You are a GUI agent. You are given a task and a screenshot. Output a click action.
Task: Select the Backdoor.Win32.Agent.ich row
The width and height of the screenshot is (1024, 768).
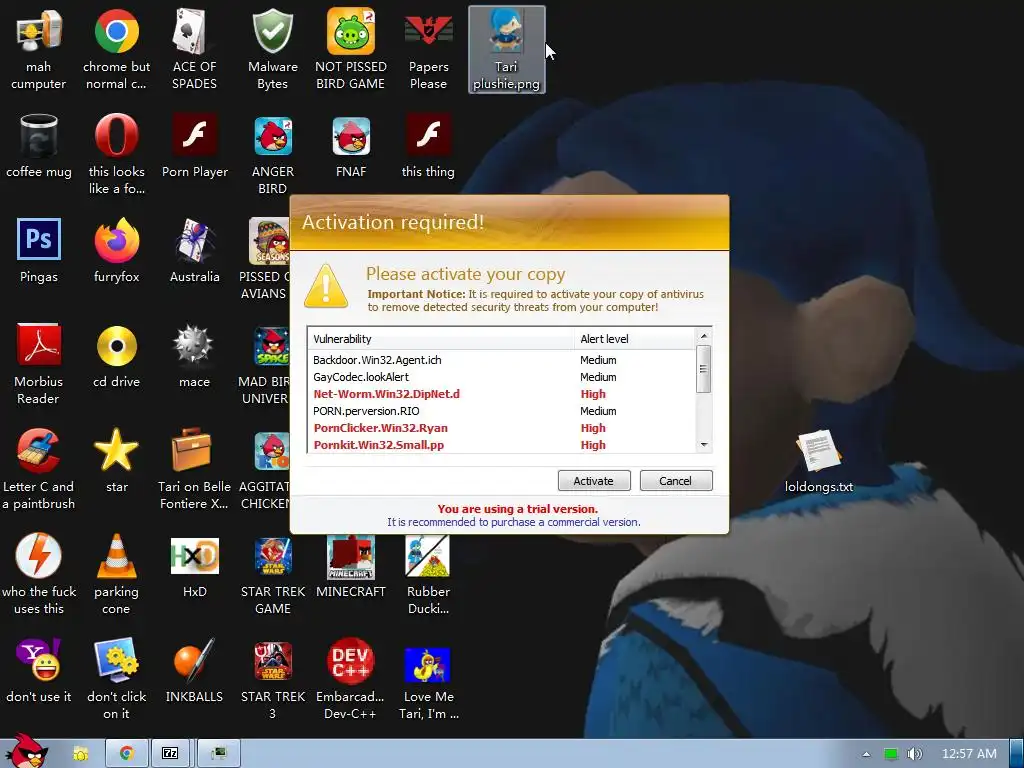(x=502, y=360)
